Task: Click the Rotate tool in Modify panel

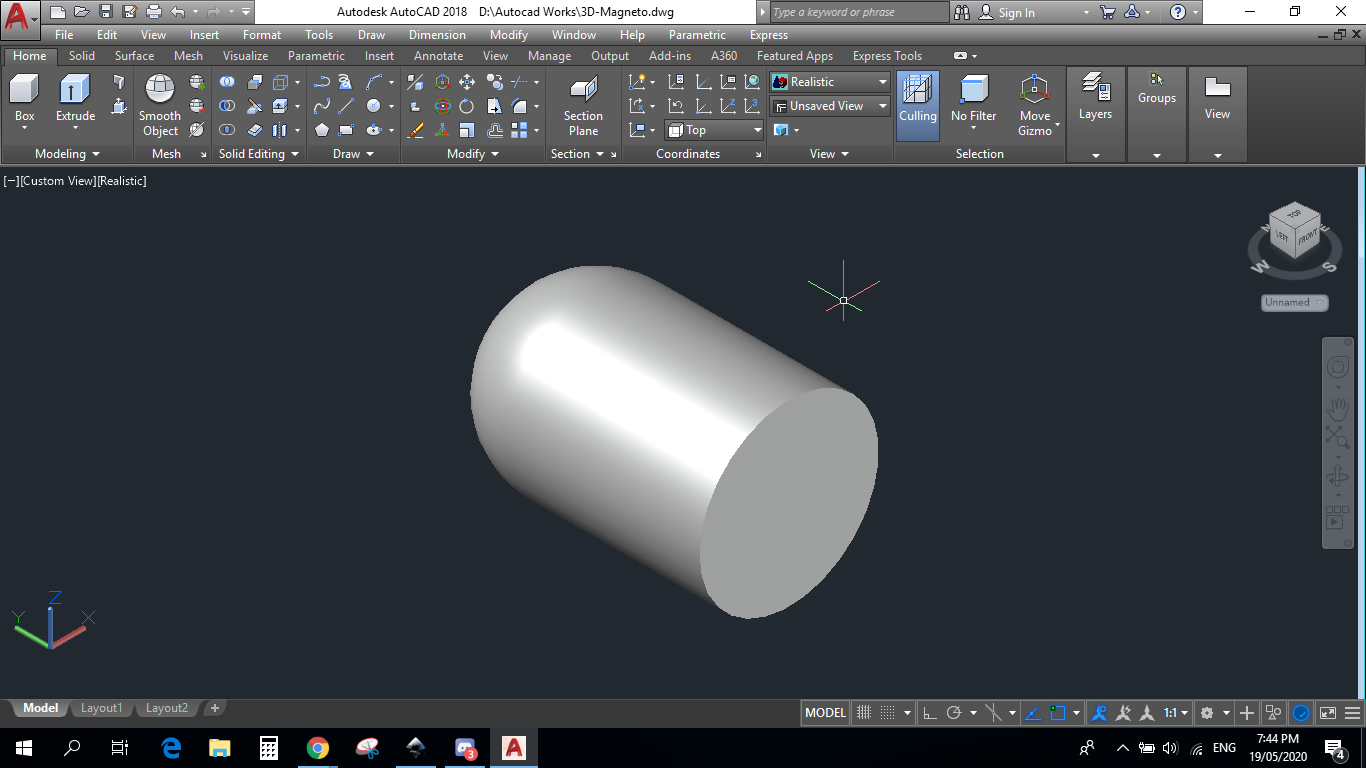Action: pos(467,106)
